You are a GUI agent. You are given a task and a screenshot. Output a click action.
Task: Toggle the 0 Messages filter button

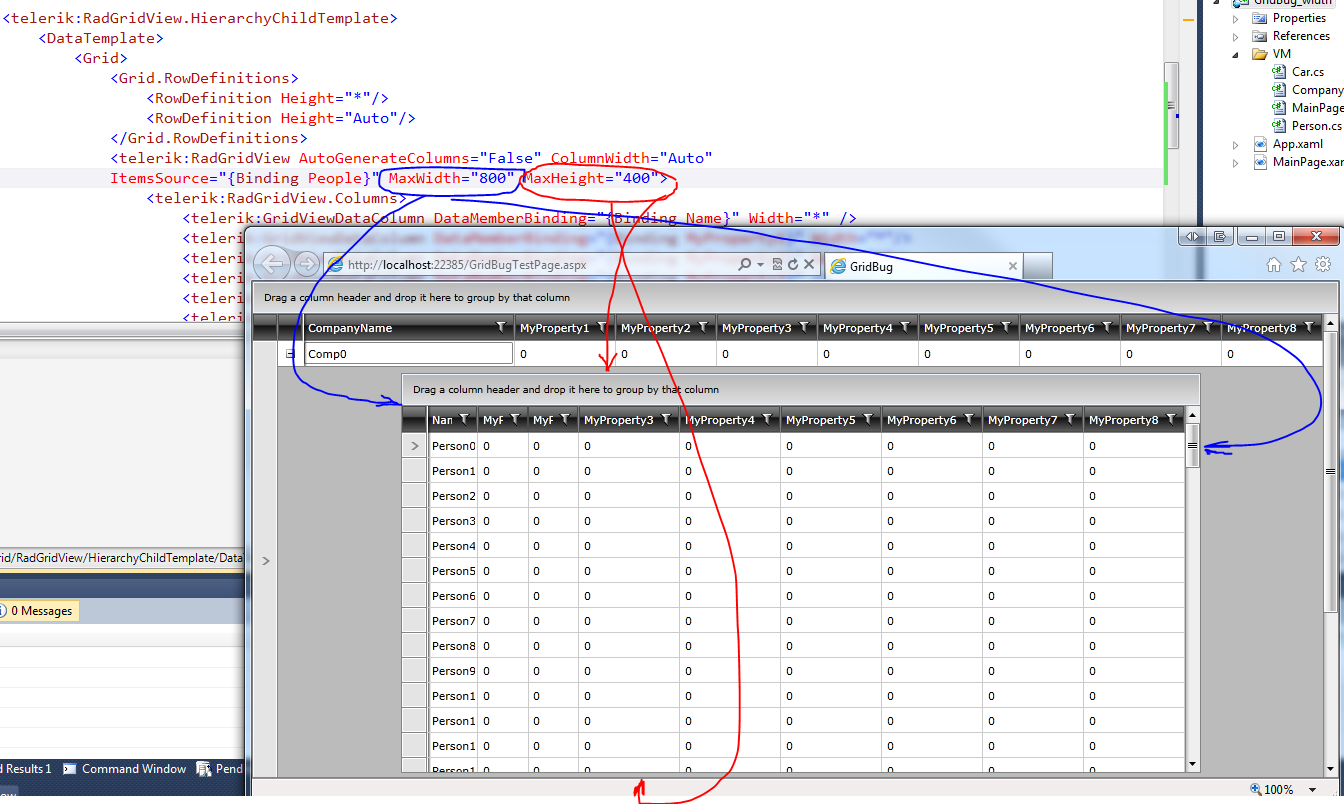(x=39, y=611)
